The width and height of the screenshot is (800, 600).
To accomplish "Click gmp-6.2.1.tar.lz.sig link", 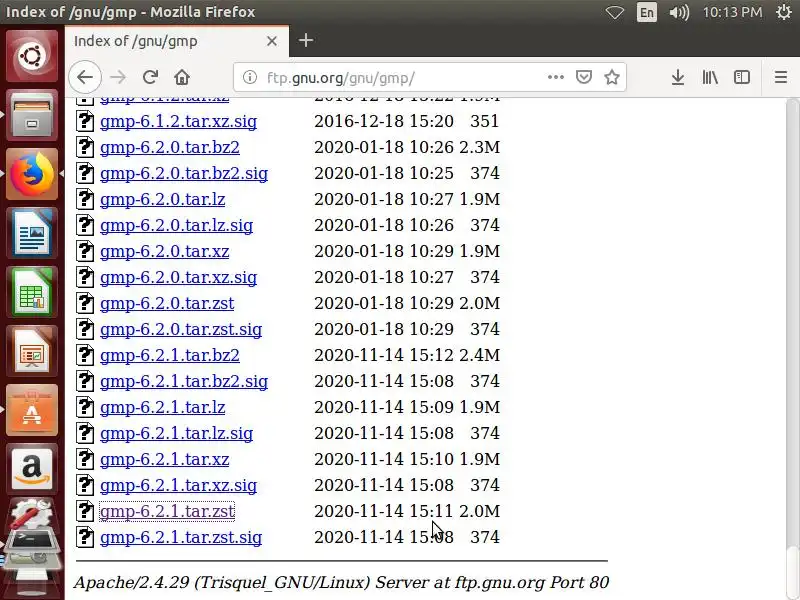I will click(177, 434).
